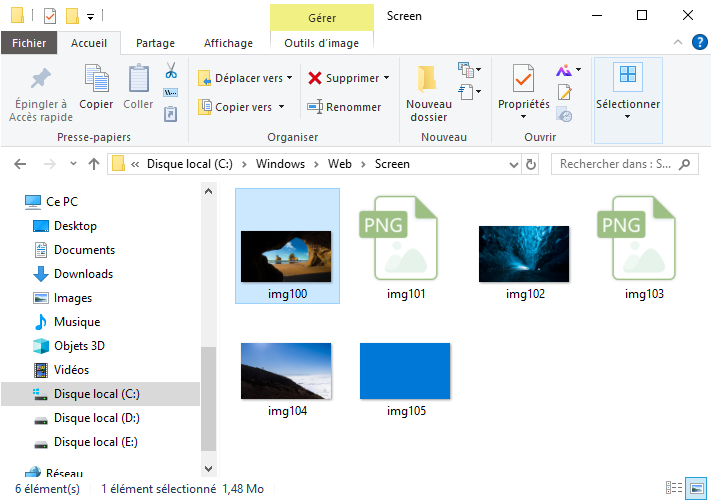Open the Affichage ribbon tab
712x501 pixels.
pos(228,43)
